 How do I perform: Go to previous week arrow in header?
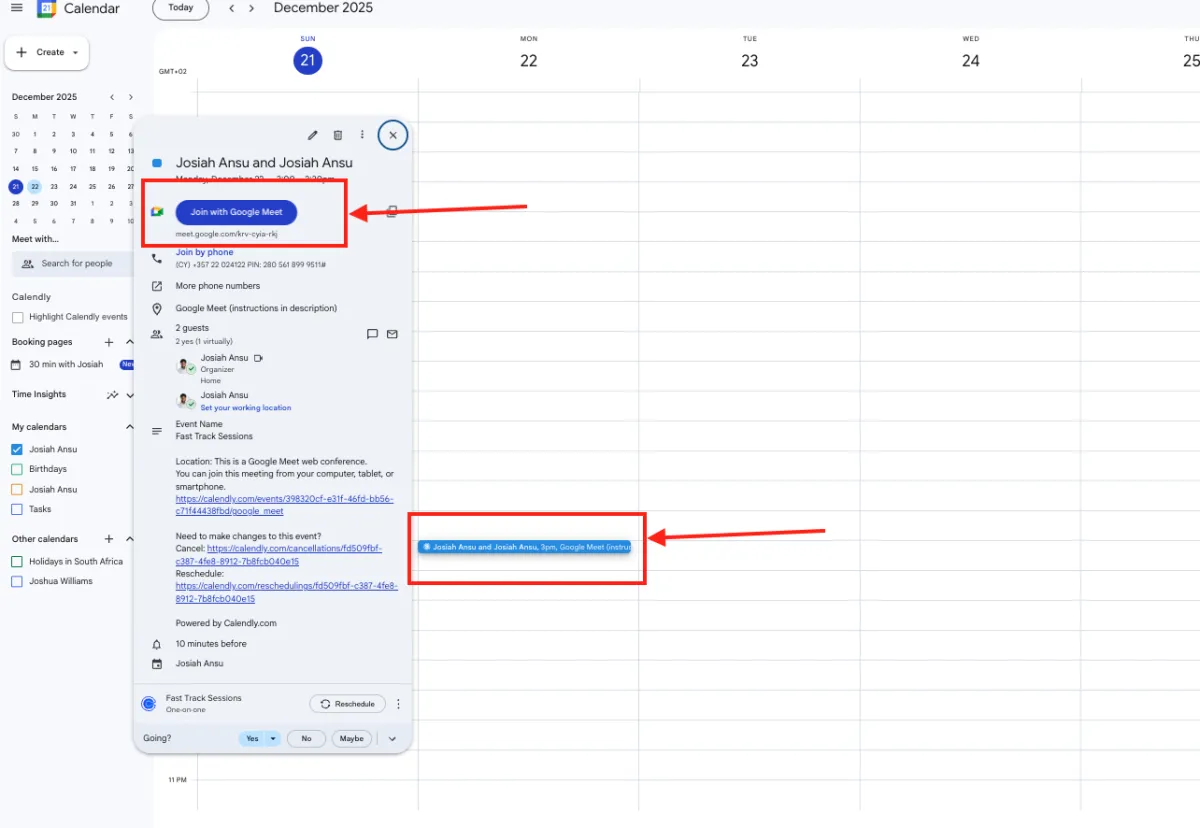[232, 8]
